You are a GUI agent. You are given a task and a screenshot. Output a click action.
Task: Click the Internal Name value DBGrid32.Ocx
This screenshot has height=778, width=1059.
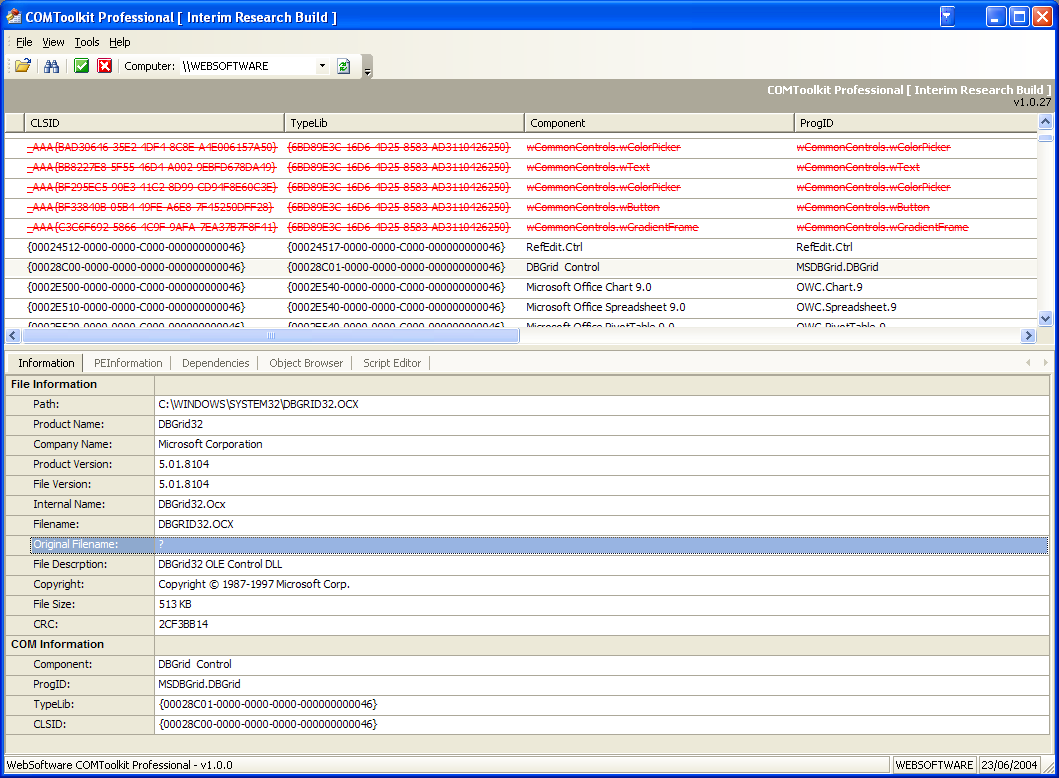pyautogui.click(x=601, y=504)
